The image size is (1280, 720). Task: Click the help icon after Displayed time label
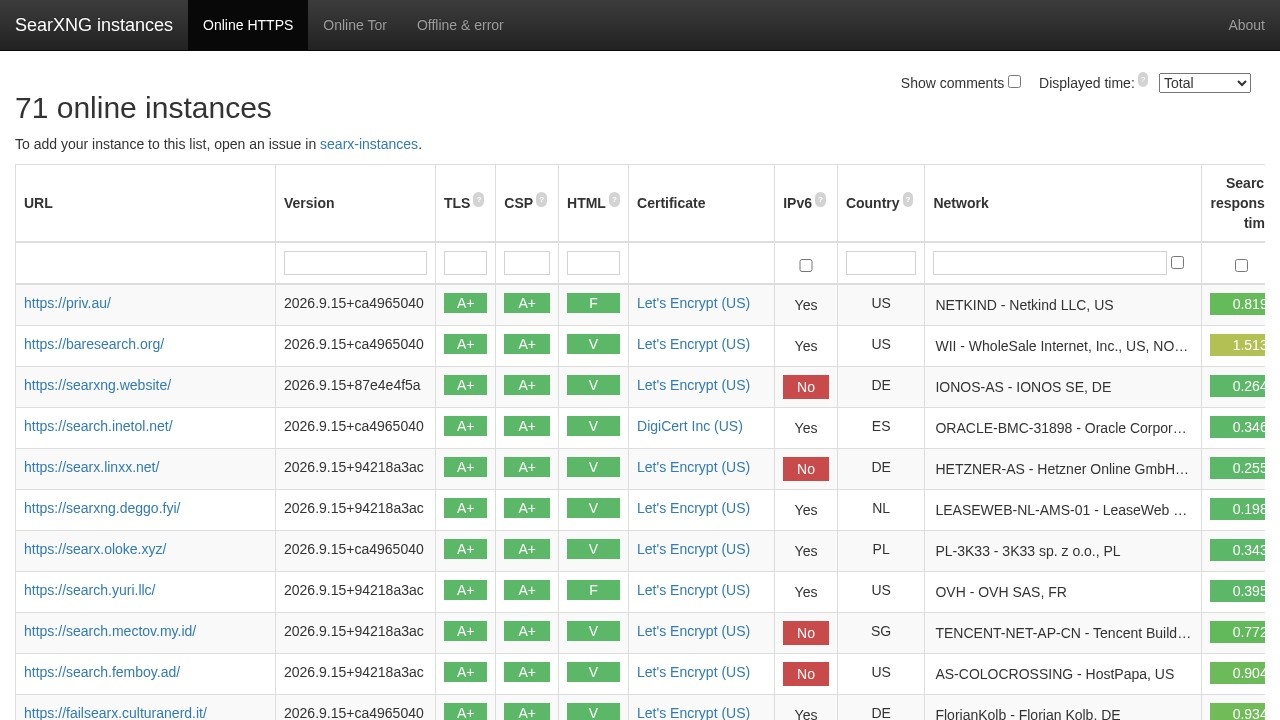1143,80
